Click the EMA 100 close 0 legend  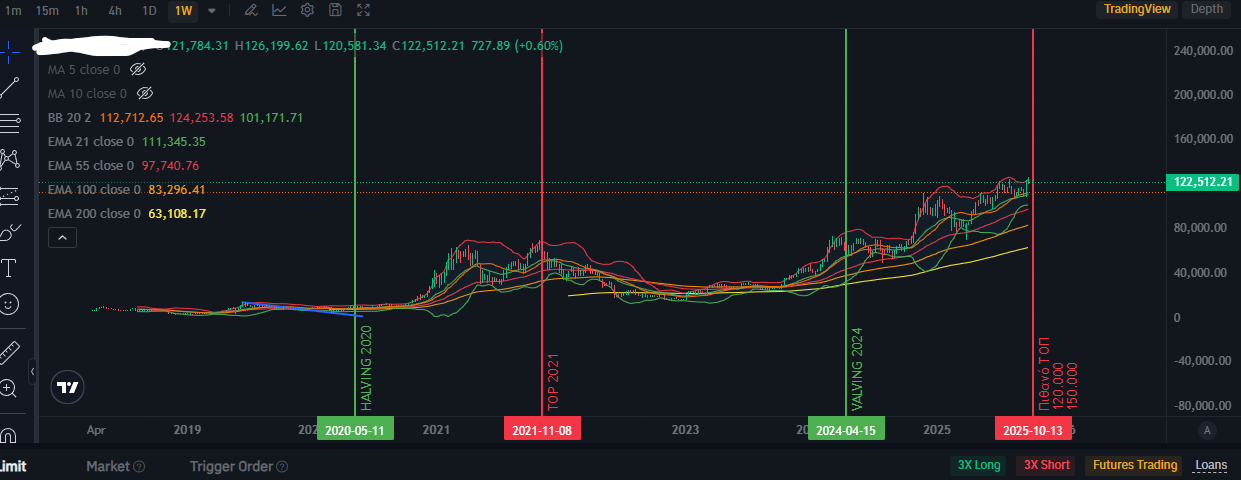(x=94, y=190)
